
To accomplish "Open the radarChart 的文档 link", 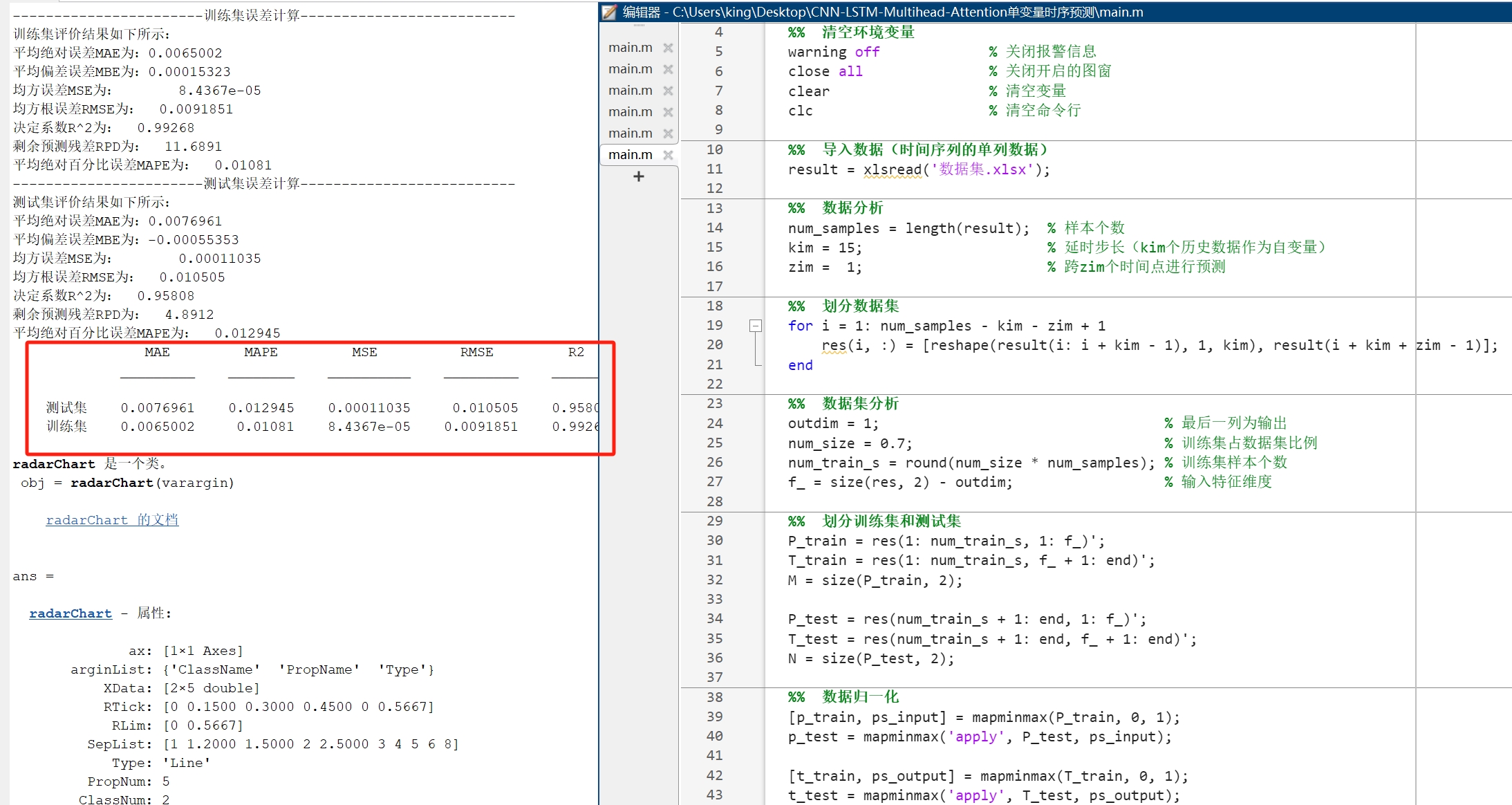I will (112, 520).
